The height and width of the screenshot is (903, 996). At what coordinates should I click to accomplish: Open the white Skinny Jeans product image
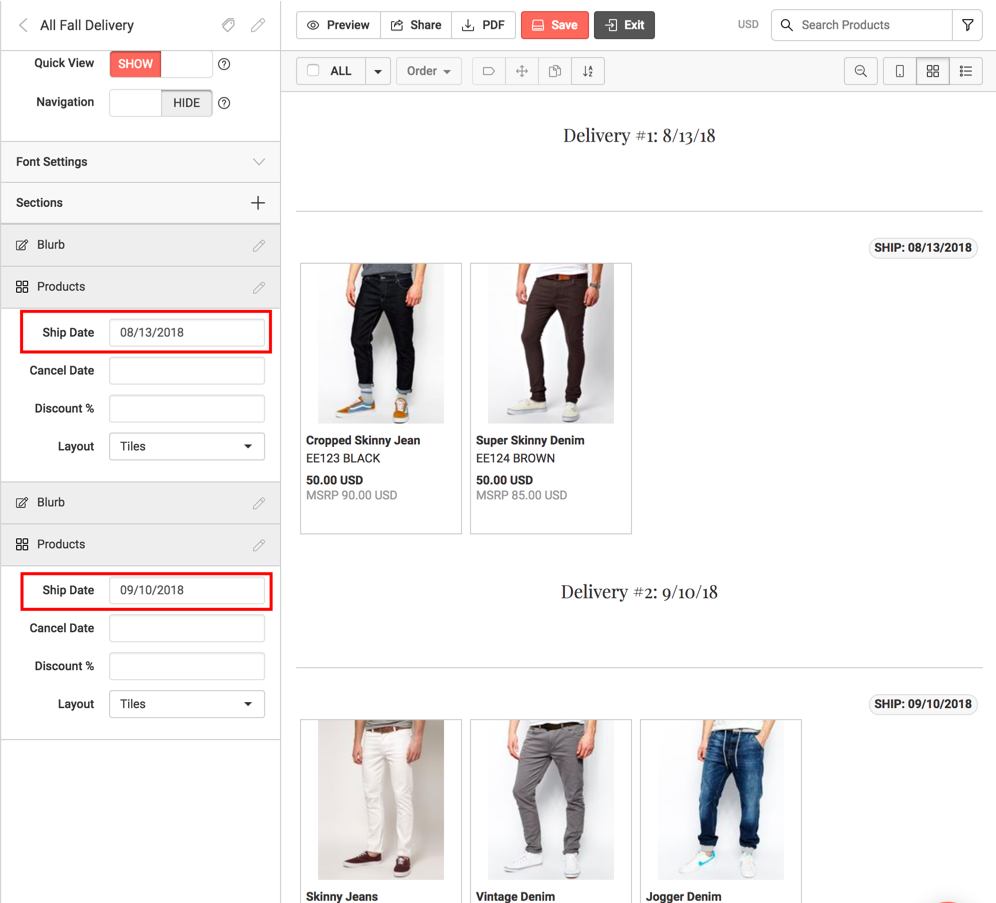coord(381,799)
